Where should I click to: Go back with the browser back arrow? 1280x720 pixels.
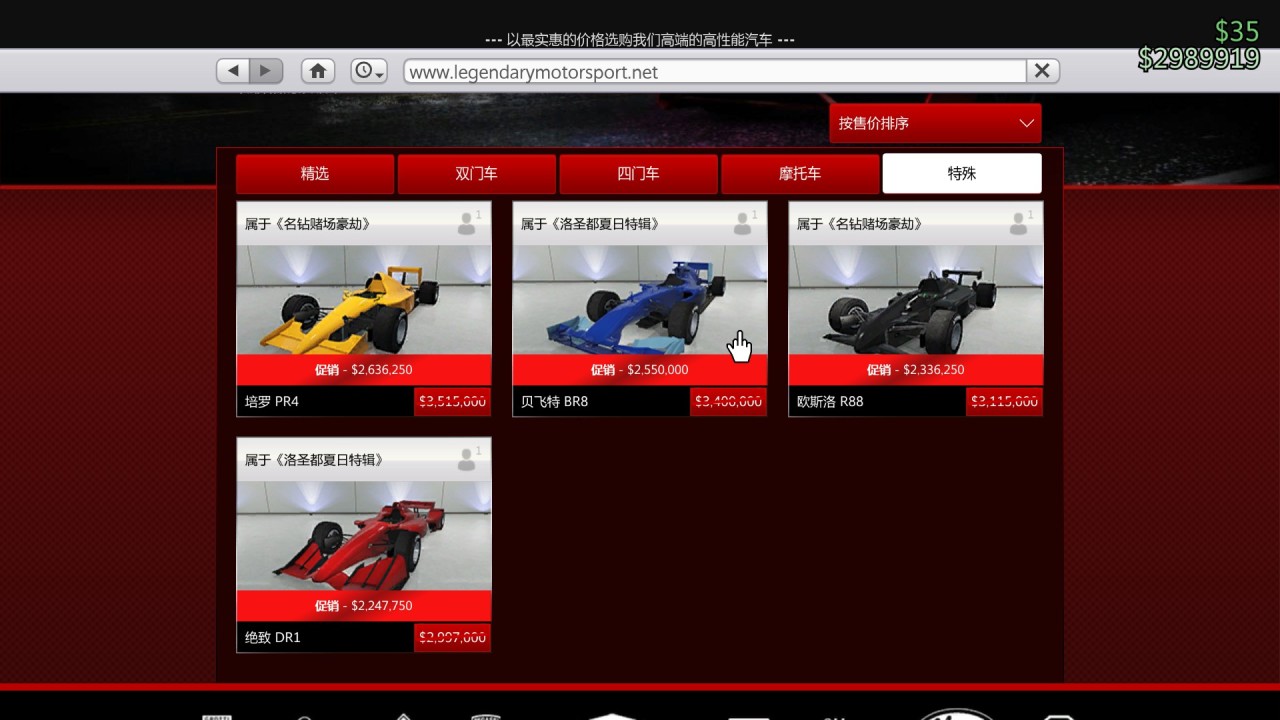[233, 71]
